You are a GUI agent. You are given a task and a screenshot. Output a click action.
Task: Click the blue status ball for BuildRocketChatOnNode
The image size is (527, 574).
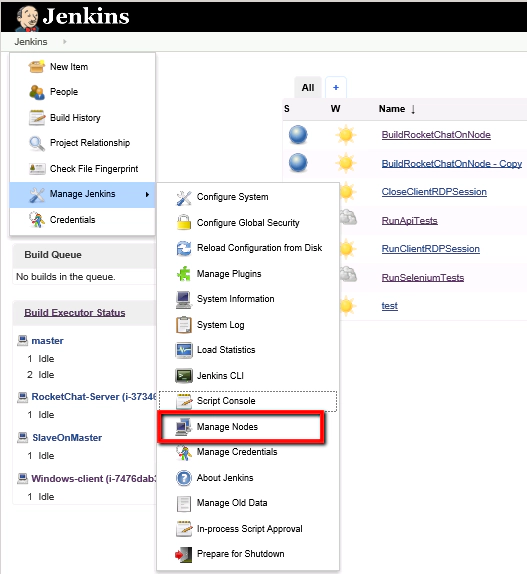pyautogui.click(x=298, y=135)
